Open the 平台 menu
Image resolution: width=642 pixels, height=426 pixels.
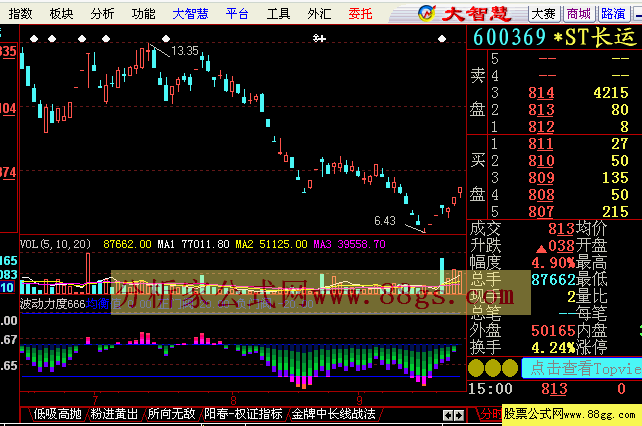(x=237, y=14)
